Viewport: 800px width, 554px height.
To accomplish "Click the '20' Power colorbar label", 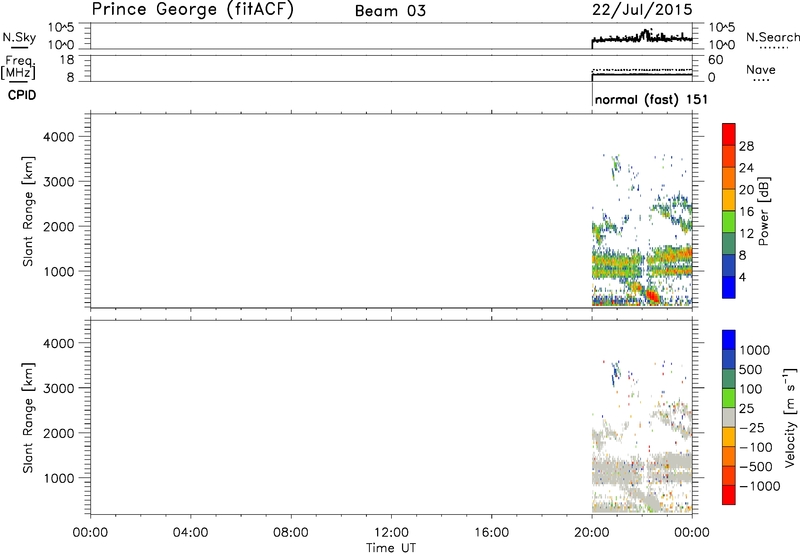I will coord(746,190).
